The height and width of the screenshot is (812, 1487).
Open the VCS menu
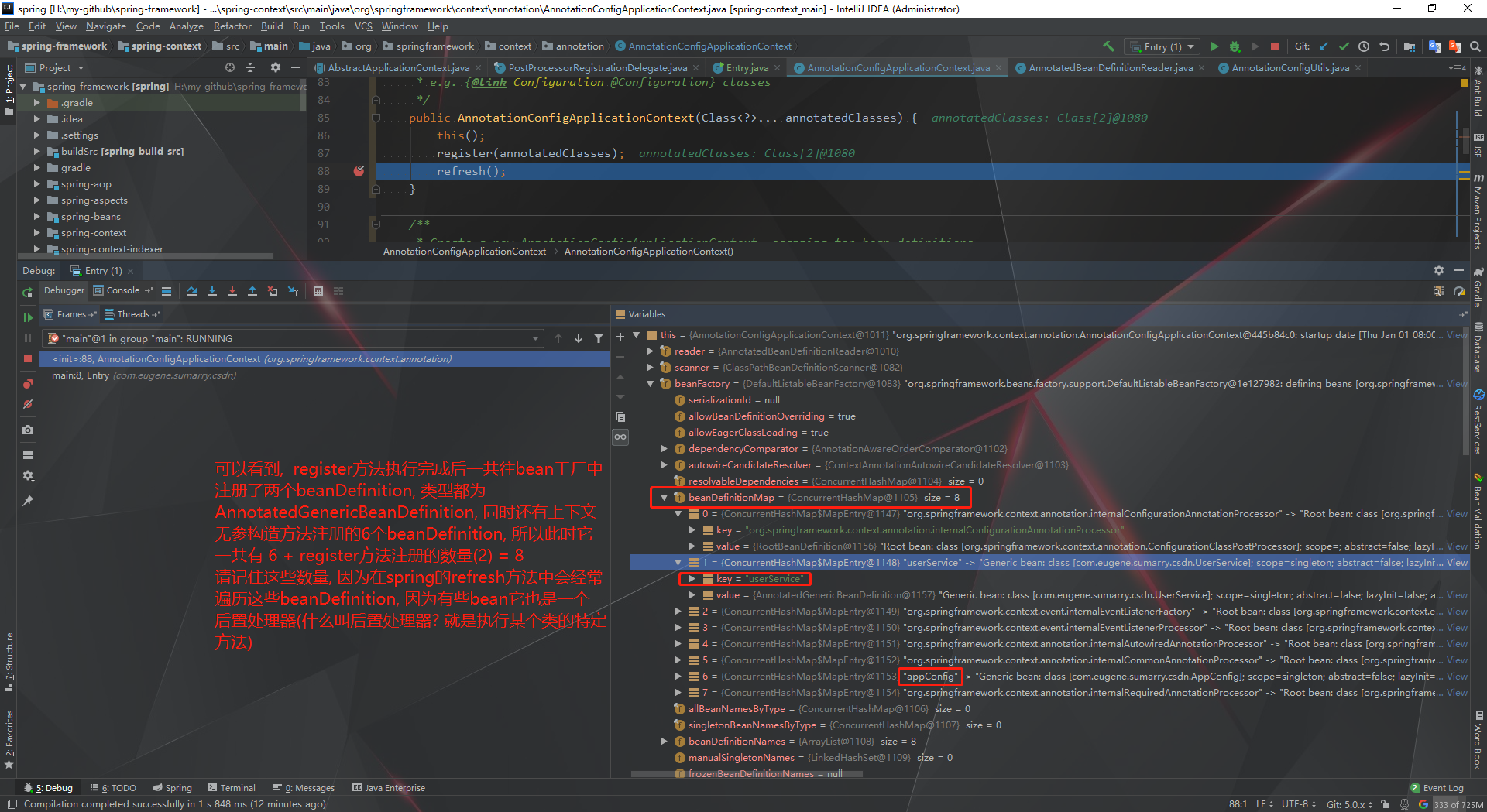tap(363, 26)
